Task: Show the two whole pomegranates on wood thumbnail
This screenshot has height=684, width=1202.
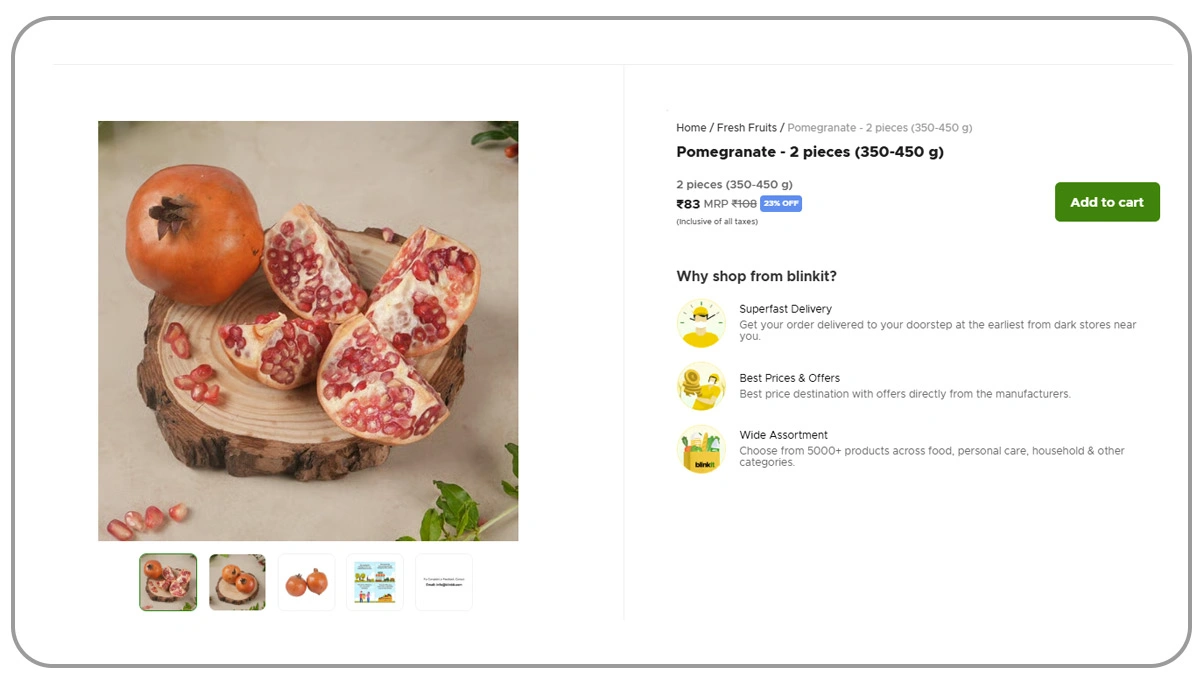Action: [x=237, y=582]
